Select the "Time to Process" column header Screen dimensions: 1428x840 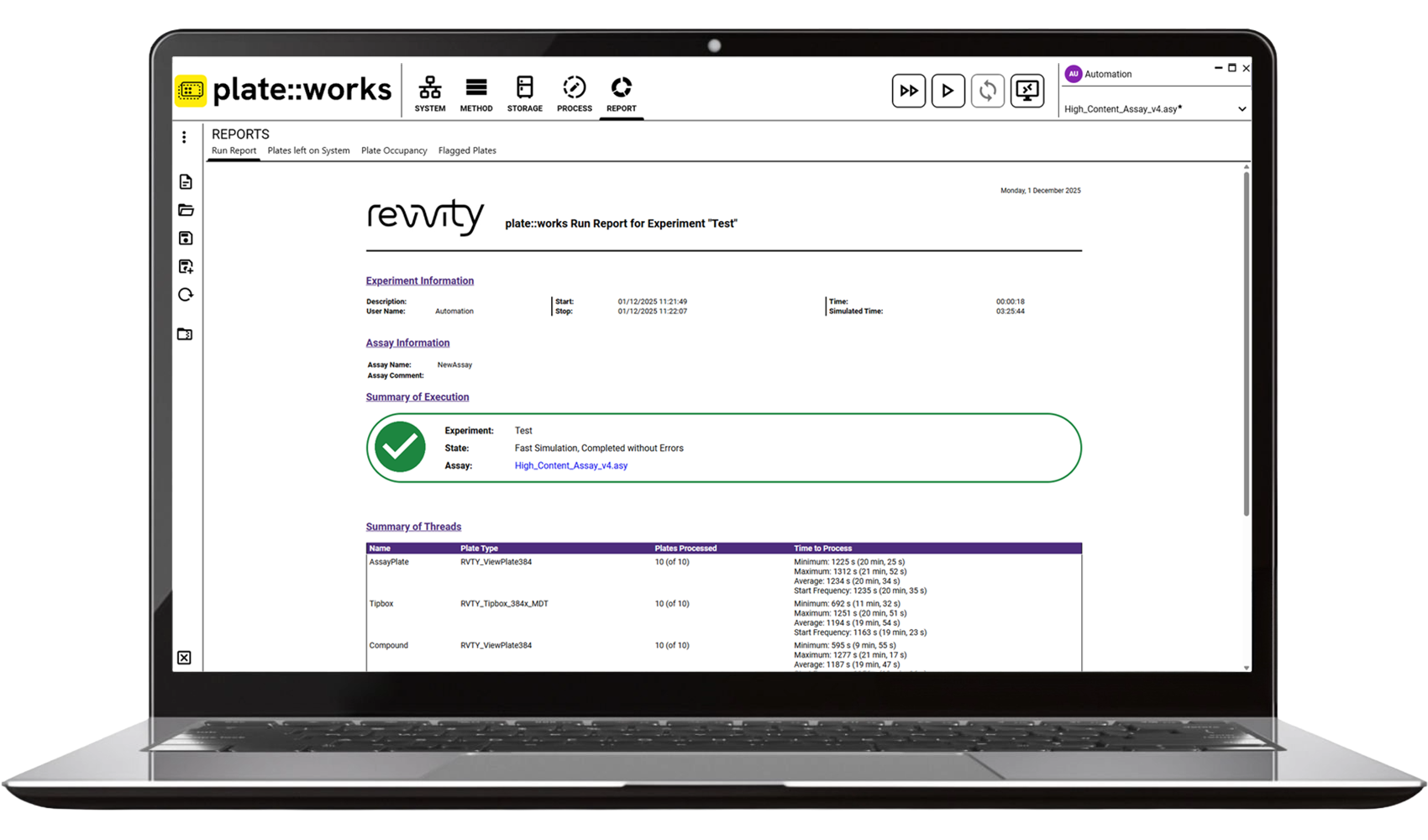pyautogui.click(x=823, y=549)
